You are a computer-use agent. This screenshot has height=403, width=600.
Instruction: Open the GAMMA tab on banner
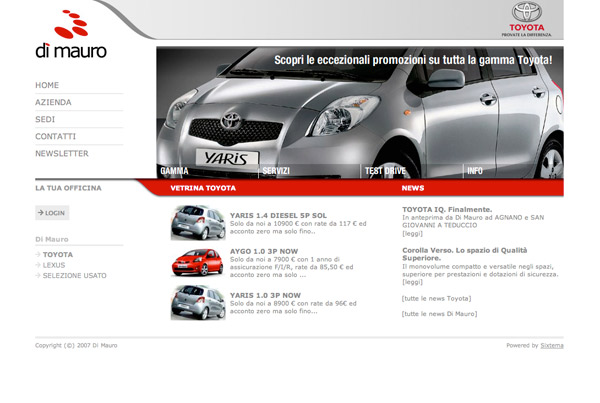click(x=174, y=171)
